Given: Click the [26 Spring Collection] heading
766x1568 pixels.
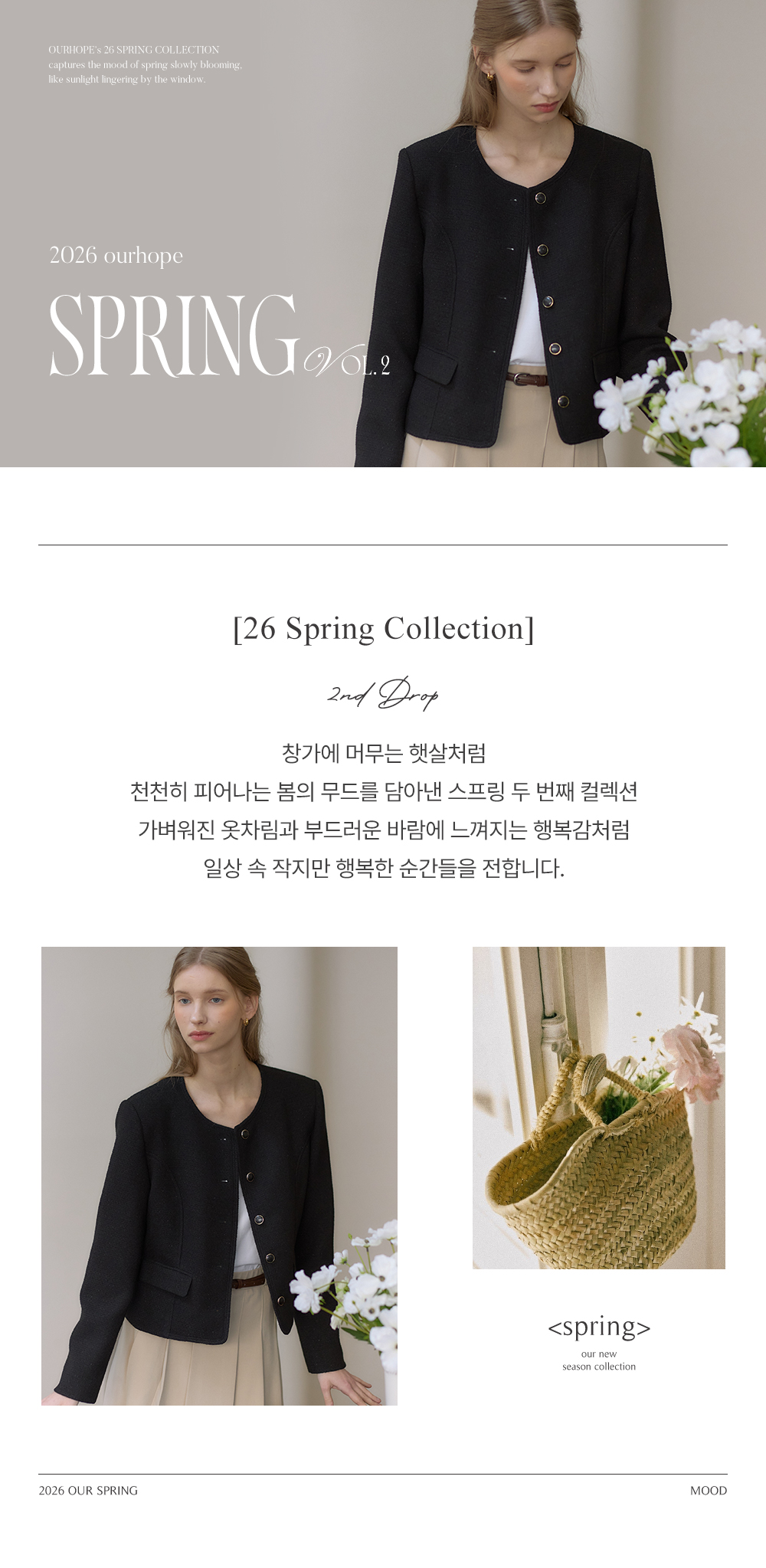Looking at the screenshot, I should pos(383,629).
